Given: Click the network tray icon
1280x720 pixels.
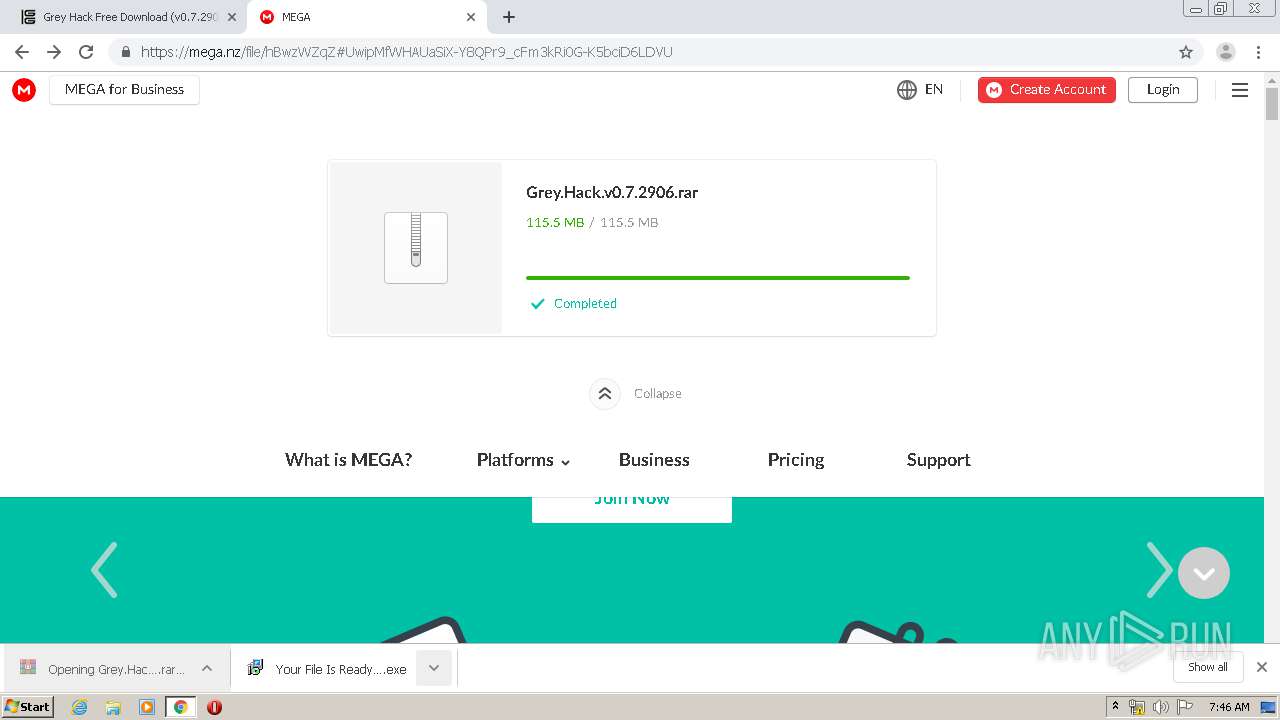Looking at the screenshot, I should 1137,707.
